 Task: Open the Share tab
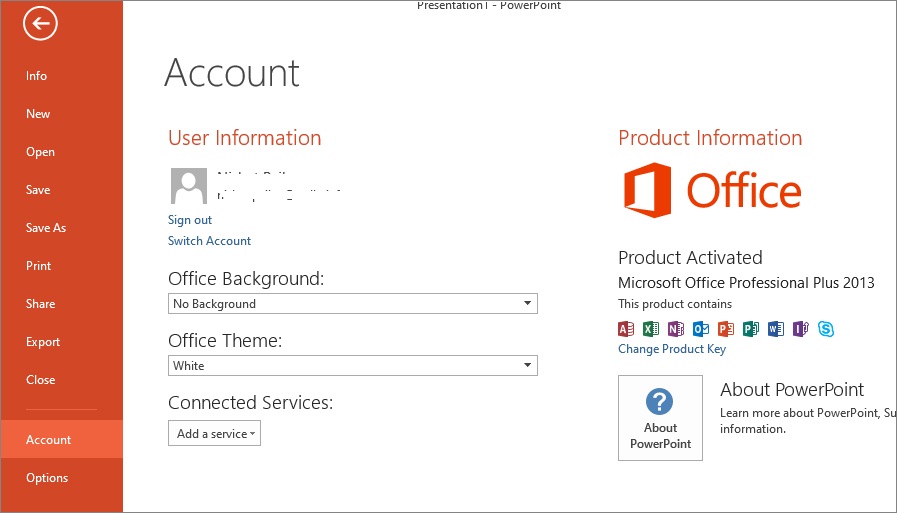[x=61, y=304]
